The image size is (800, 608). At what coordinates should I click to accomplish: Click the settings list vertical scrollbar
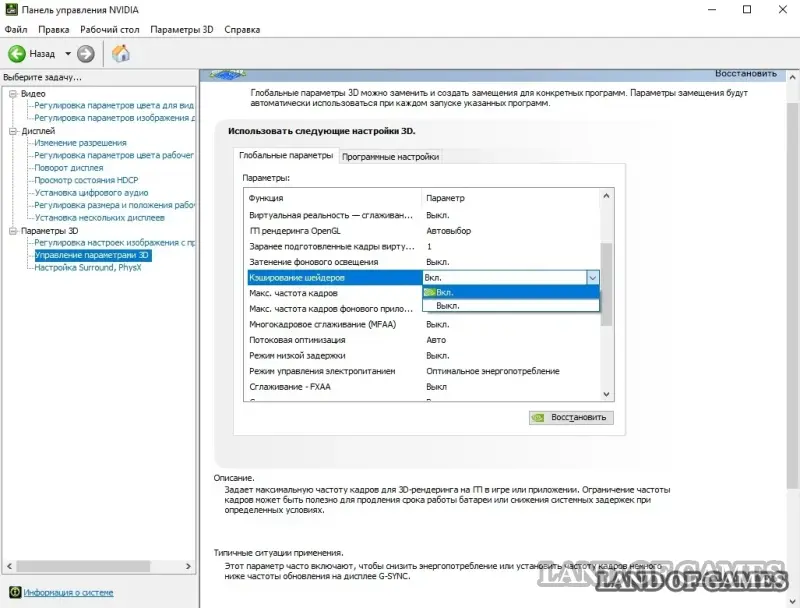(x=606, y=300)
